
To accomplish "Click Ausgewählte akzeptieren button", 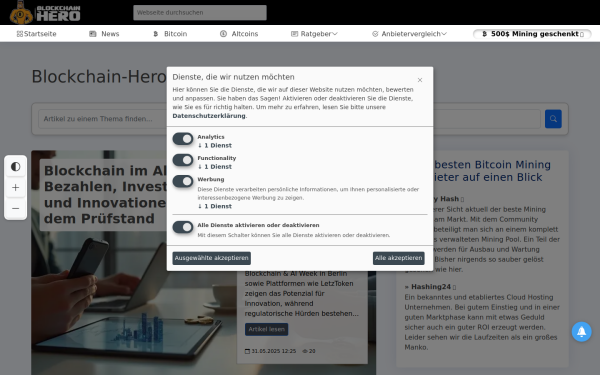I will [x=212, y=258].
